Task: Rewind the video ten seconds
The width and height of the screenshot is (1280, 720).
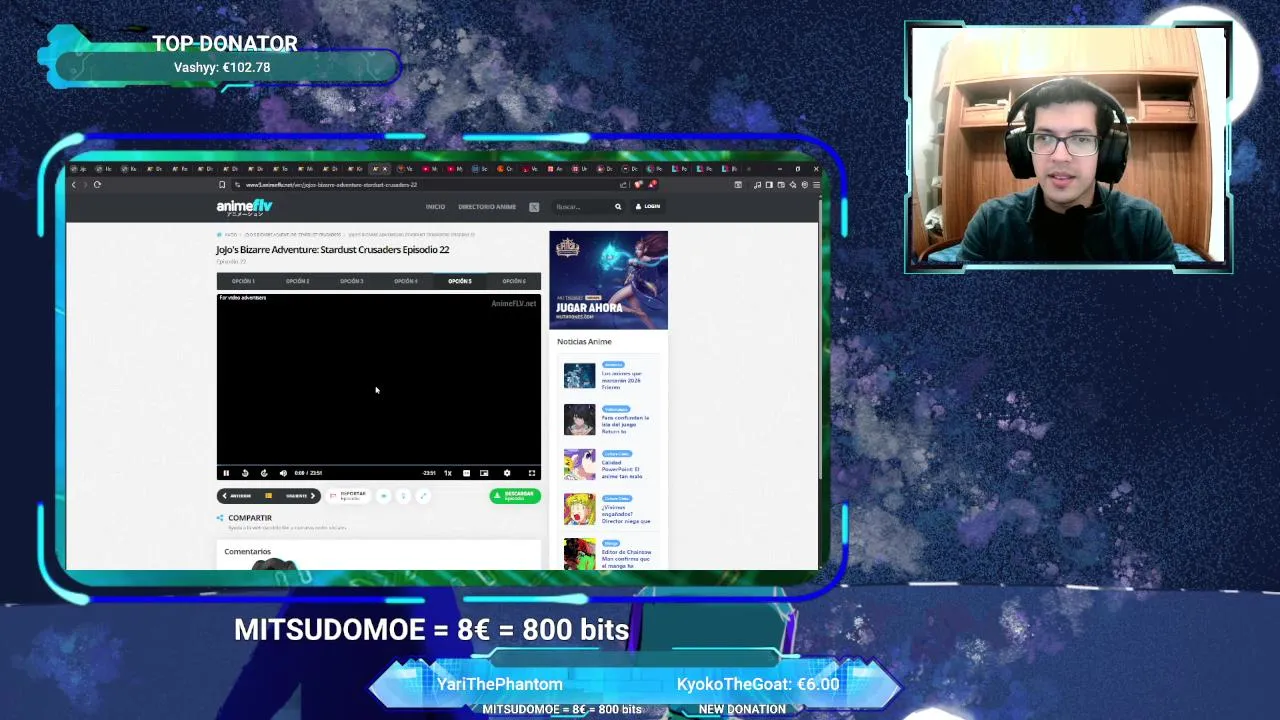Action: click(x=245, y=473)
